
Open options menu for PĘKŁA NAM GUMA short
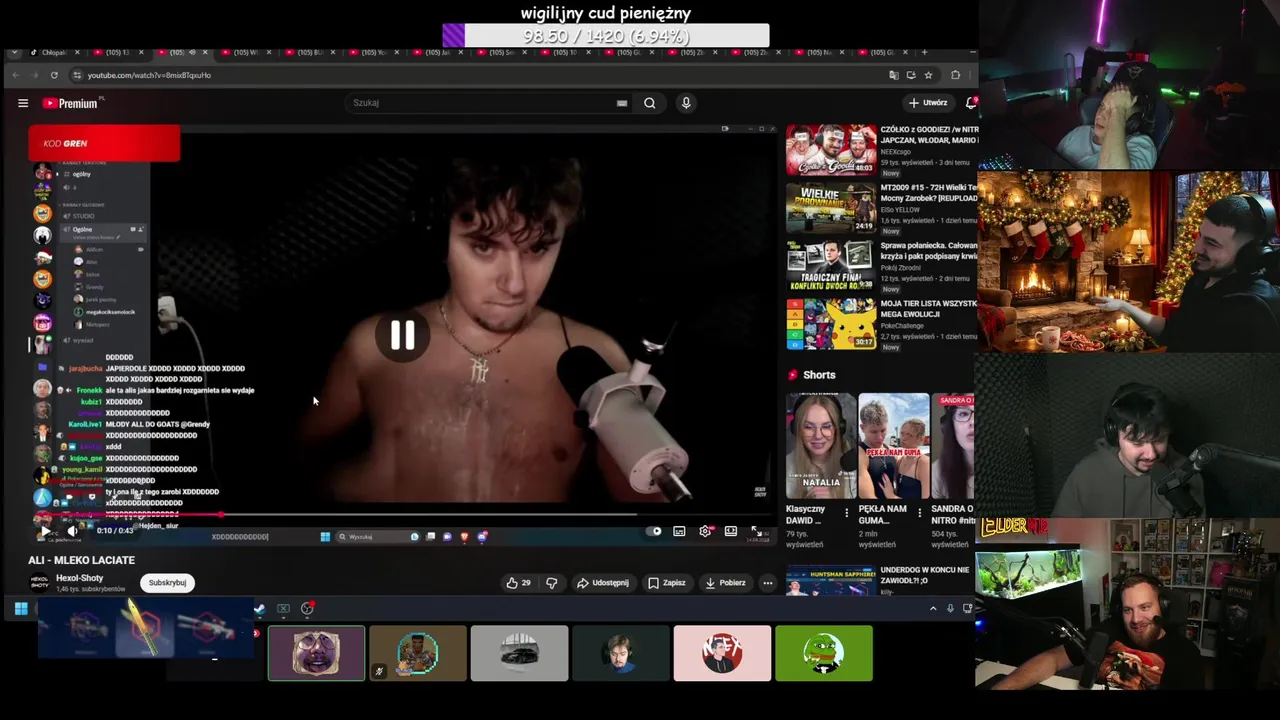tap(920, 513)
